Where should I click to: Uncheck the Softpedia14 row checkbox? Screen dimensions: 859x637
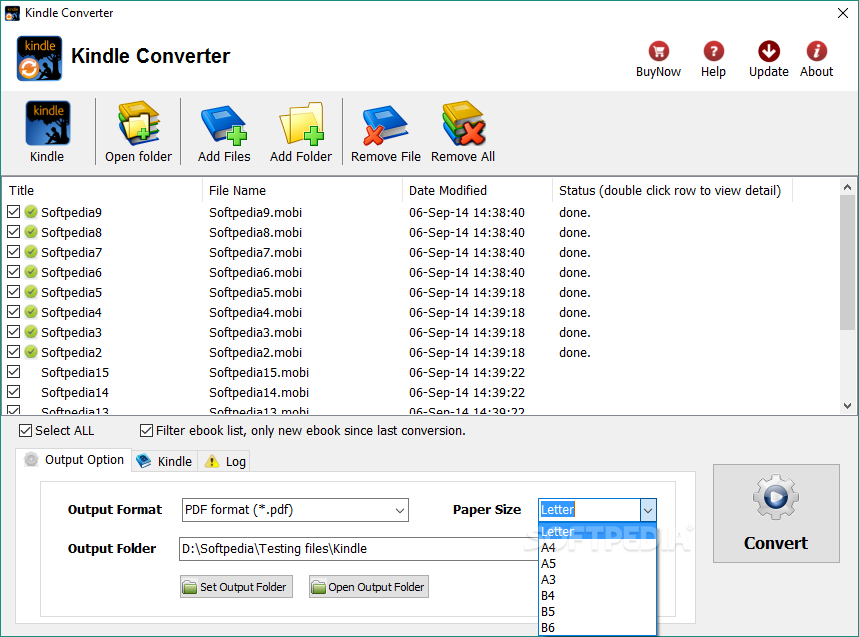click(x=14, y=392)
